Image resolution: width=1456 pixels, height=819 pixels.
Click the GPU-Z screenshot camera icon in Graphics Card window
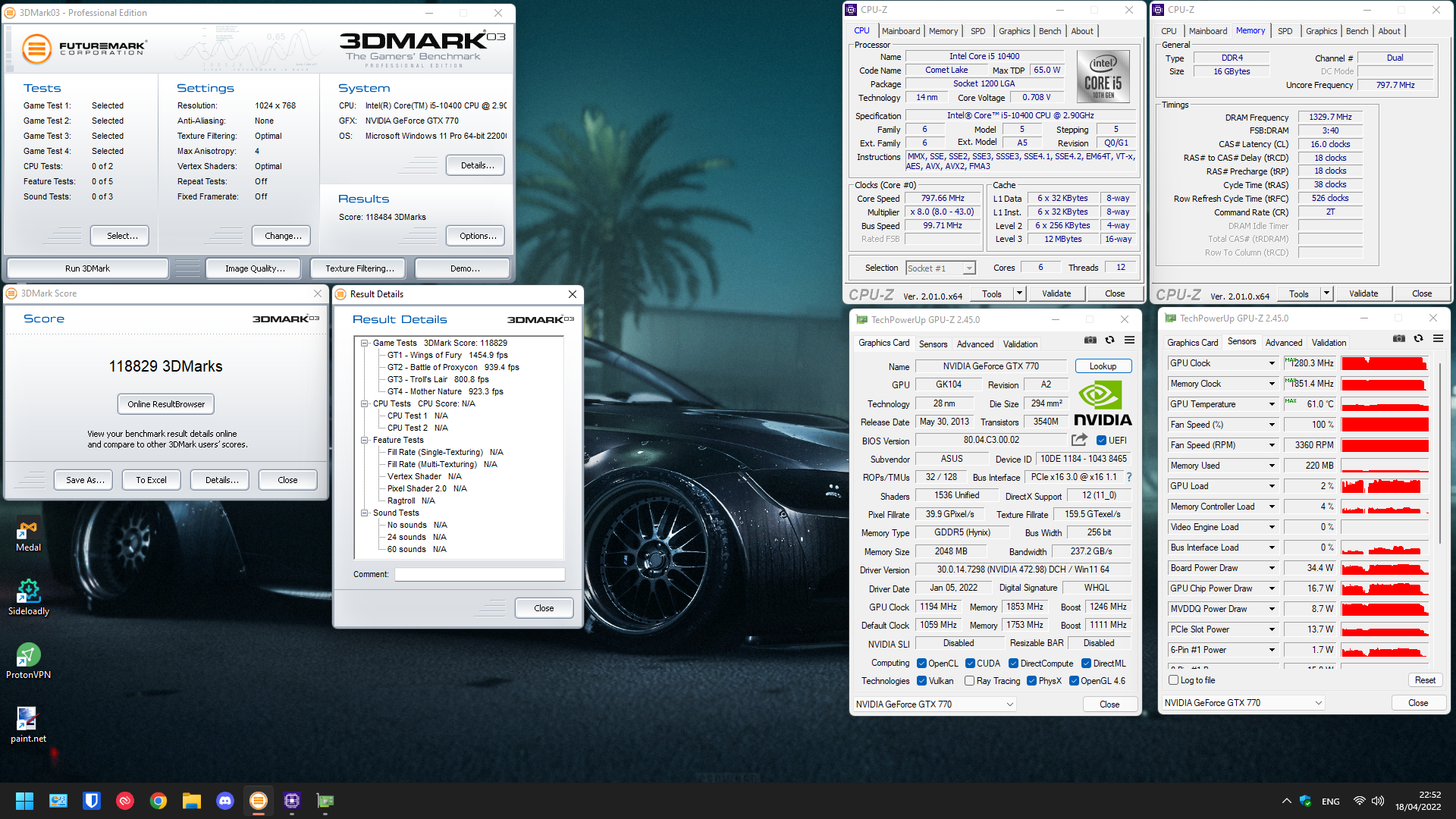(1090, 340)
